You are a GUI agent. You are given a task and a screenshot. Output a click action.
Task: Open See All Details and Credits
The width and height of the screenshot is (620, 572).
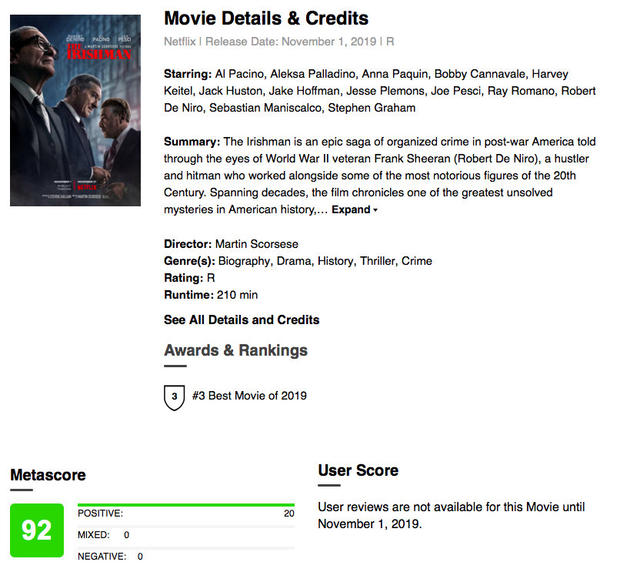point(241,320)
